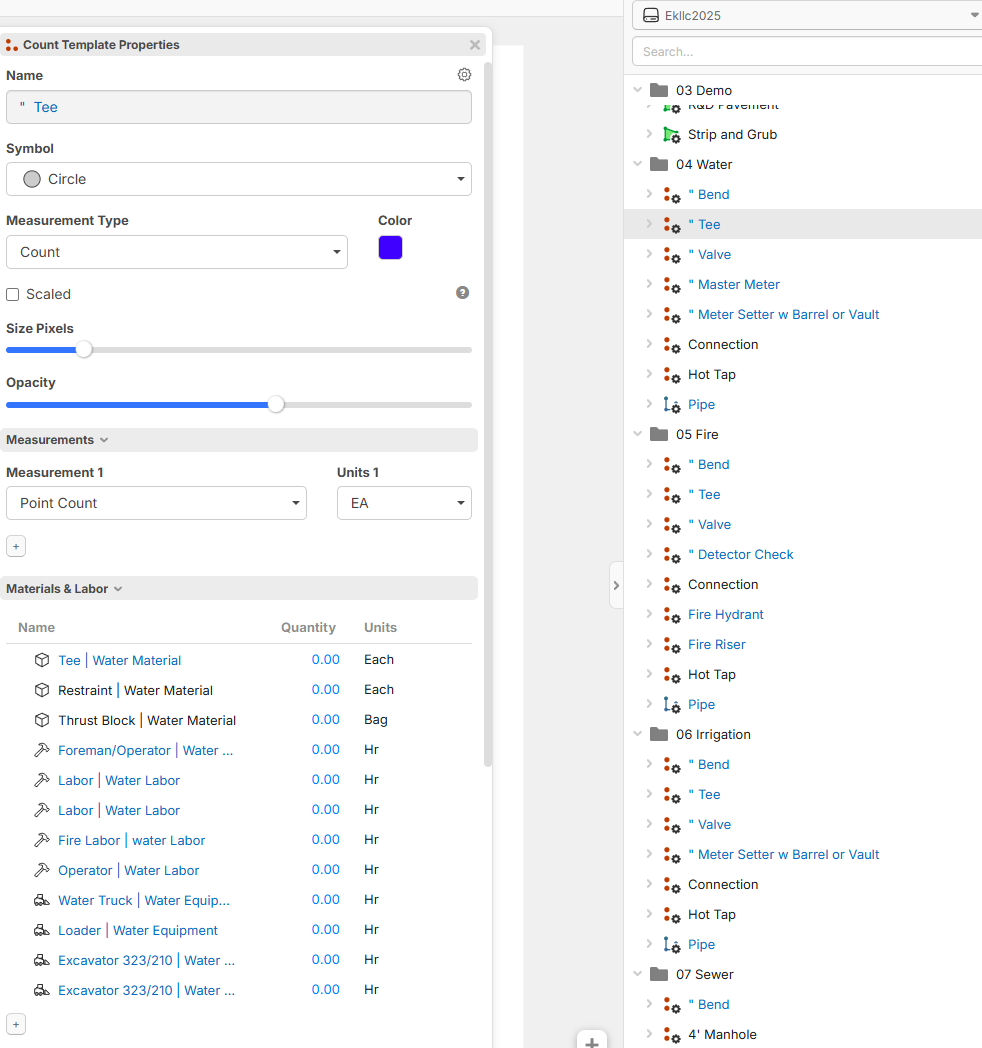Click the add measurement plus button
Screen dimensions: 982x1048
coord(16,546)
